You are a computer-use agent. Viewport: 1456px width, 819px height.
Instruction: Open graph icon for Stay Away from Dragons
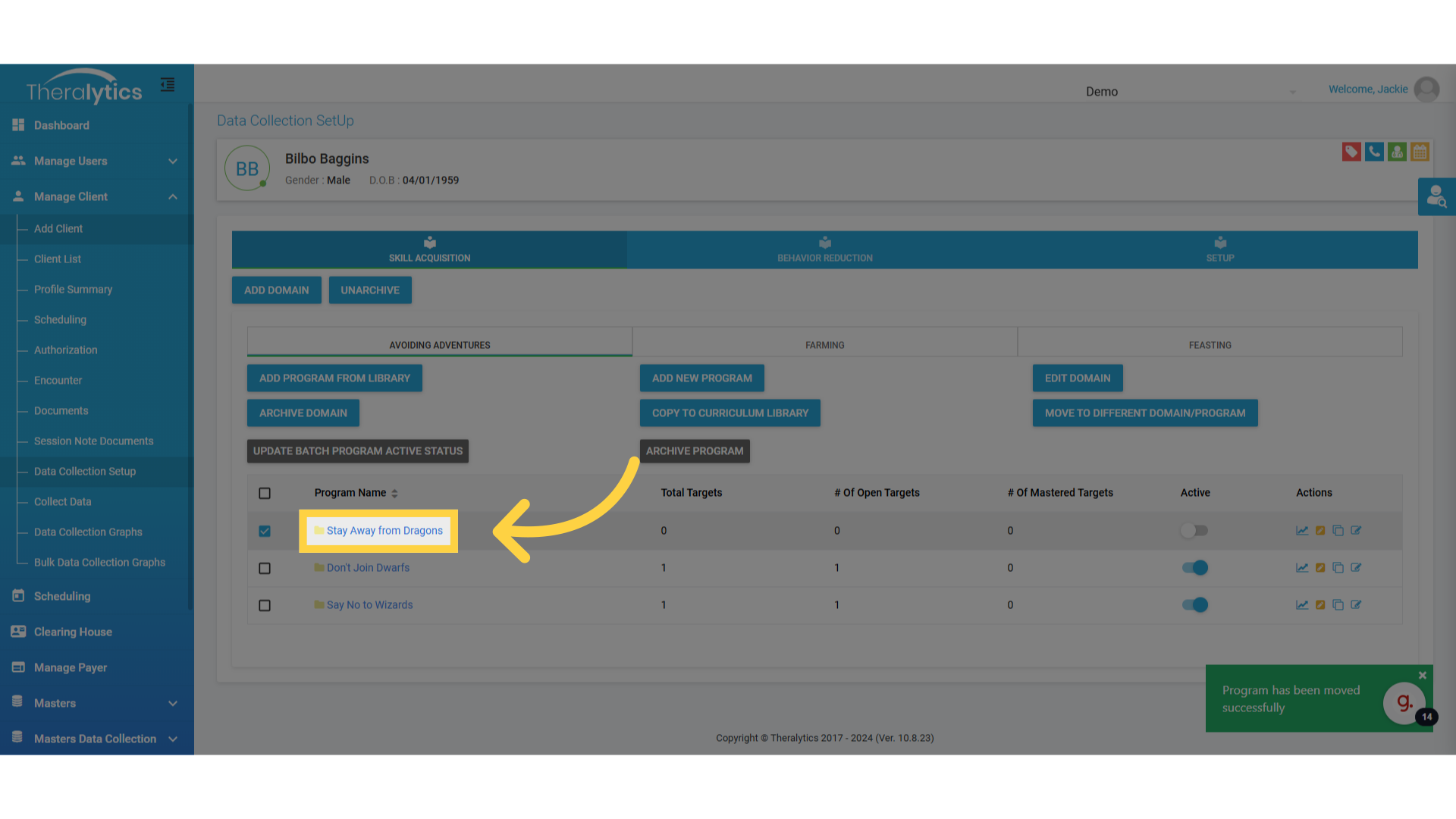(1301, 531)
